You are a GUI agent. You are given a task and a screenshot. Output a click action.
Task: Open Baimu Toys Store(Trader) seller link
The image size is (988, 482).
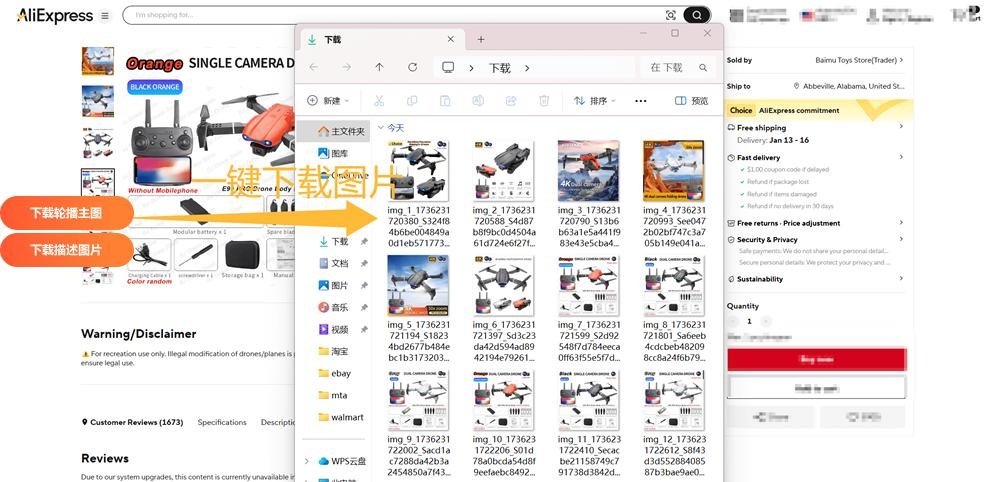tap(859, 60)
